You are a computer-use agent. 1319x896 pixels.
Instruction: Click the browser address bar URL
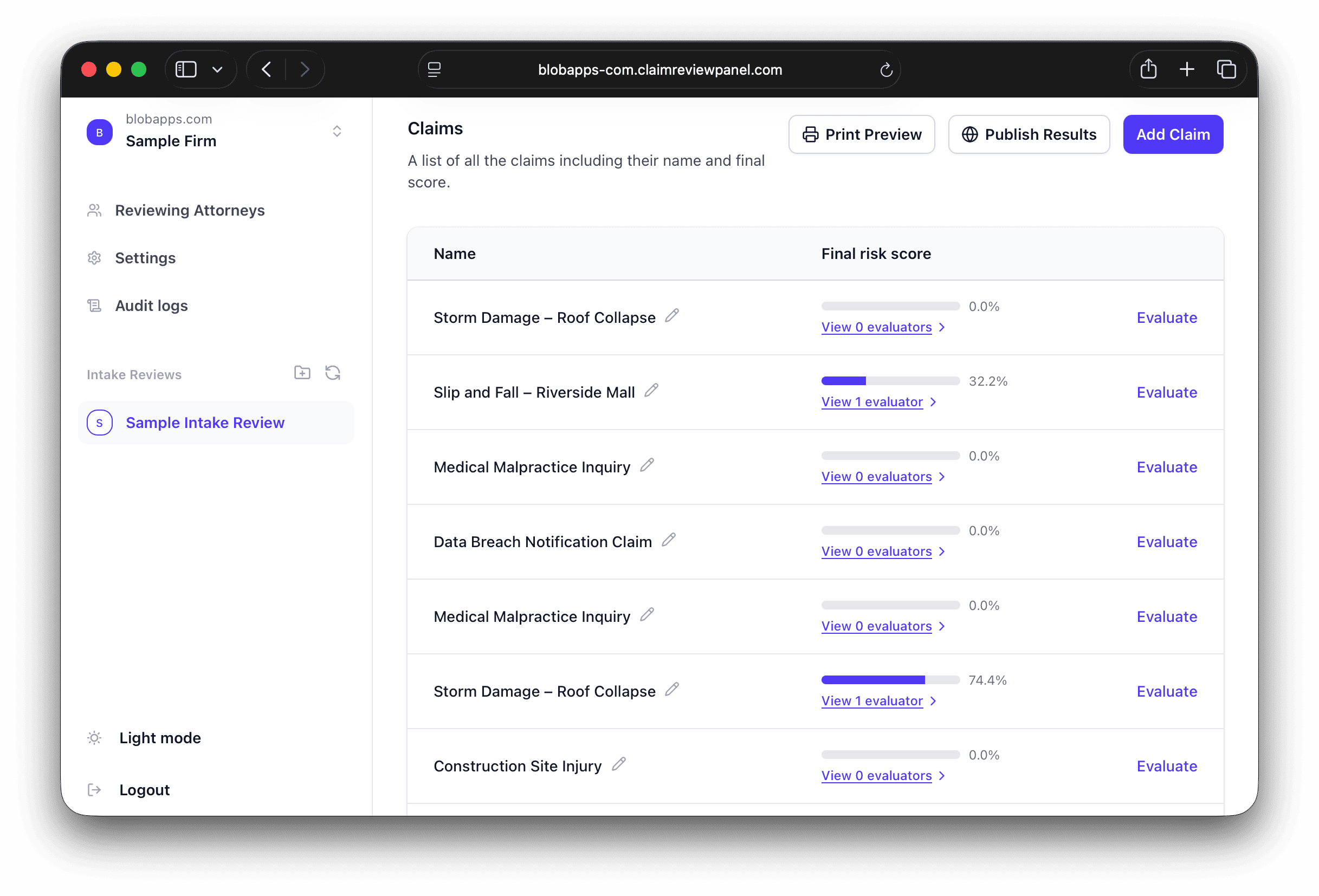pos(659,70)
